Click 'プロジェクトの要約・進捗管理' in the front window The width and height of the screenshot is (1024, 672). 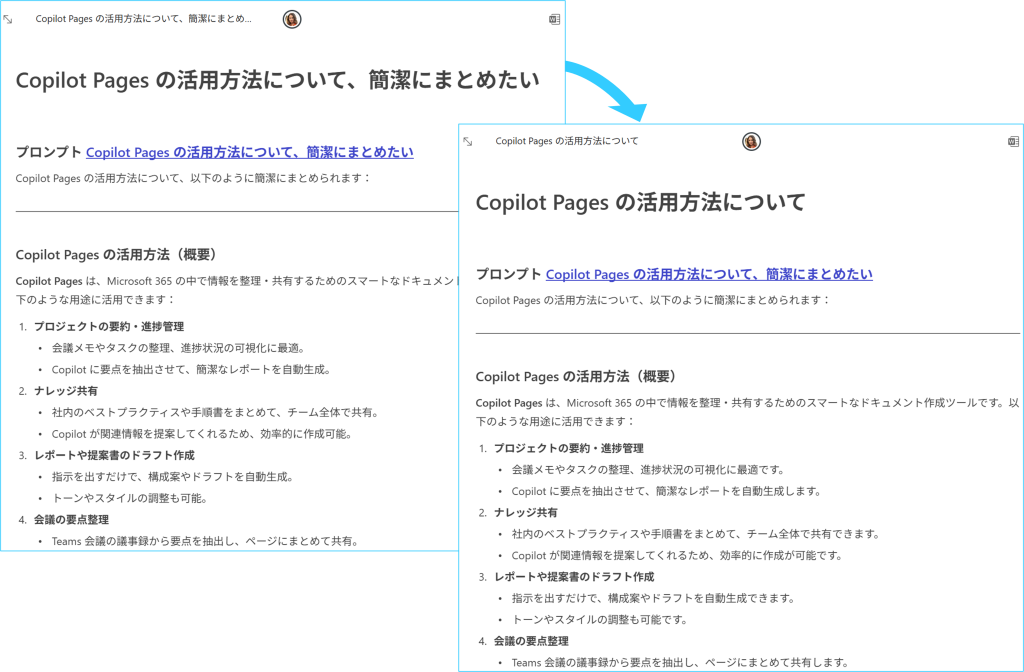click(x=569, y=449)
